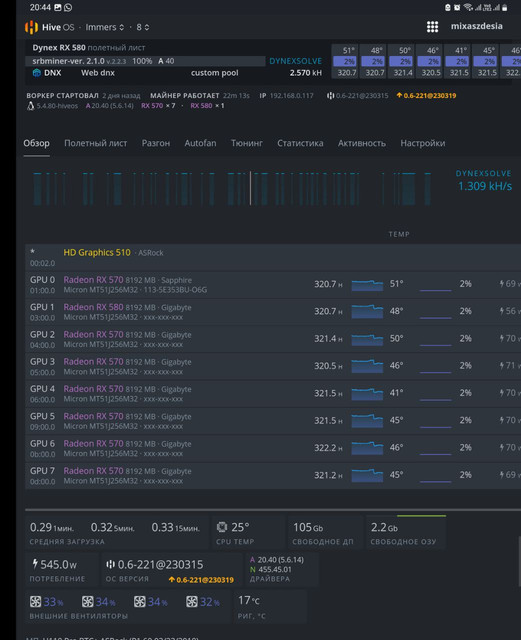This screenshot has height=640, width=521.
Task: Click the Linux penguin kernel icon
Action: coord(31,106)
